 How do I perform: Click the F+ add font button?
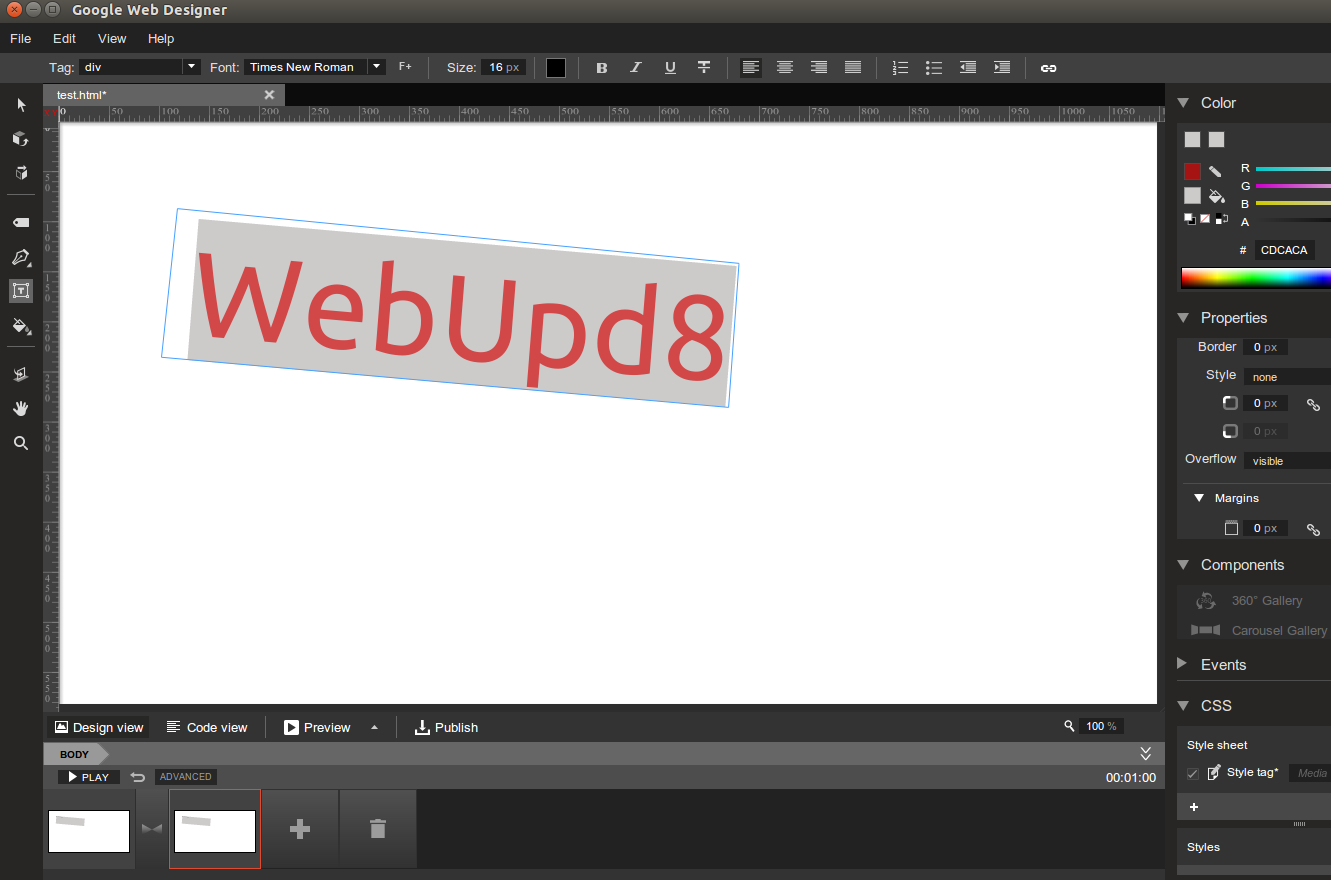pyautogui.click(x=405, y=67)
